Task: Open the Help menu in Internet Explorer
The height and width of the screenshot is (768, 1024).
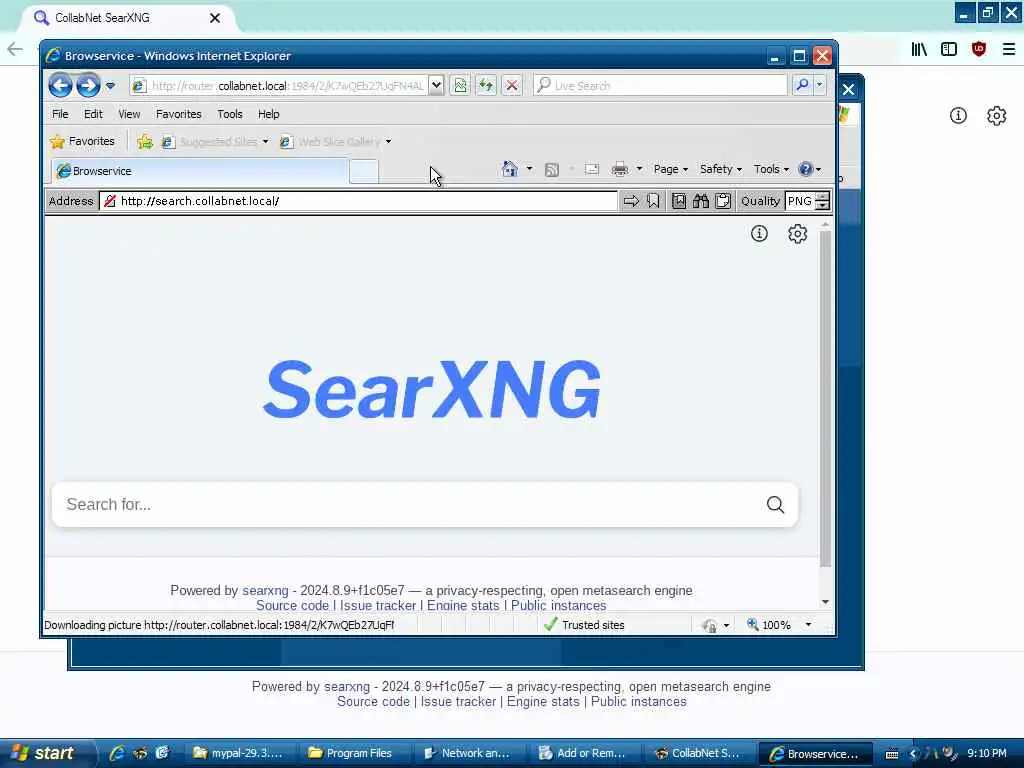Action: [x=268, y=114]
